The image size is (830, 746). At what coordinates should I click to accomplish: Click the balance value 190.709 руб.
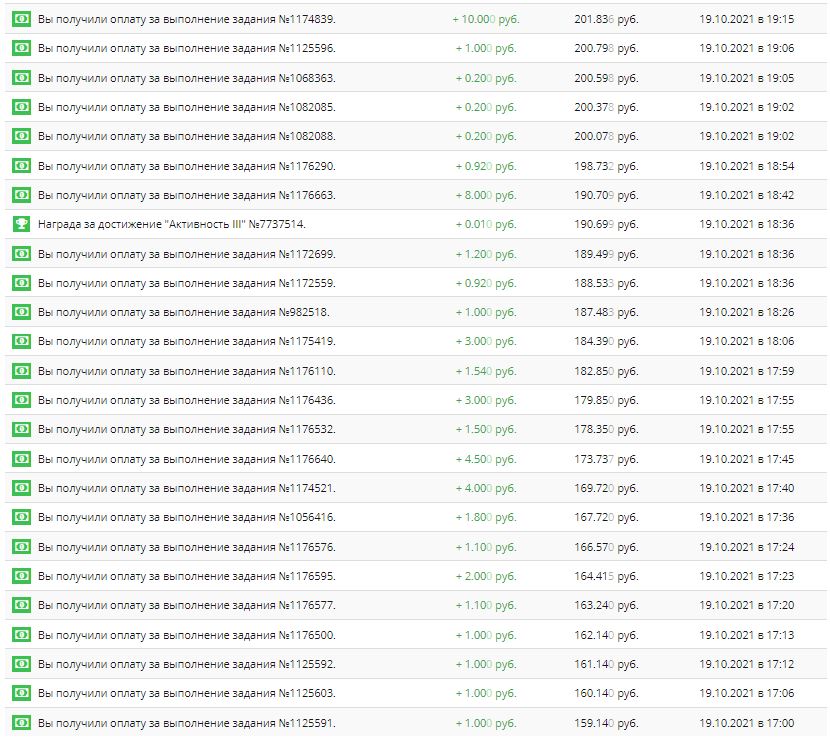607,195
